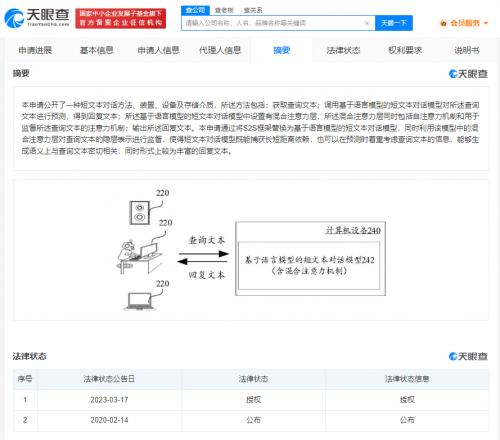
Task: Select the 查老板 search tab
Action: point(224,10)
